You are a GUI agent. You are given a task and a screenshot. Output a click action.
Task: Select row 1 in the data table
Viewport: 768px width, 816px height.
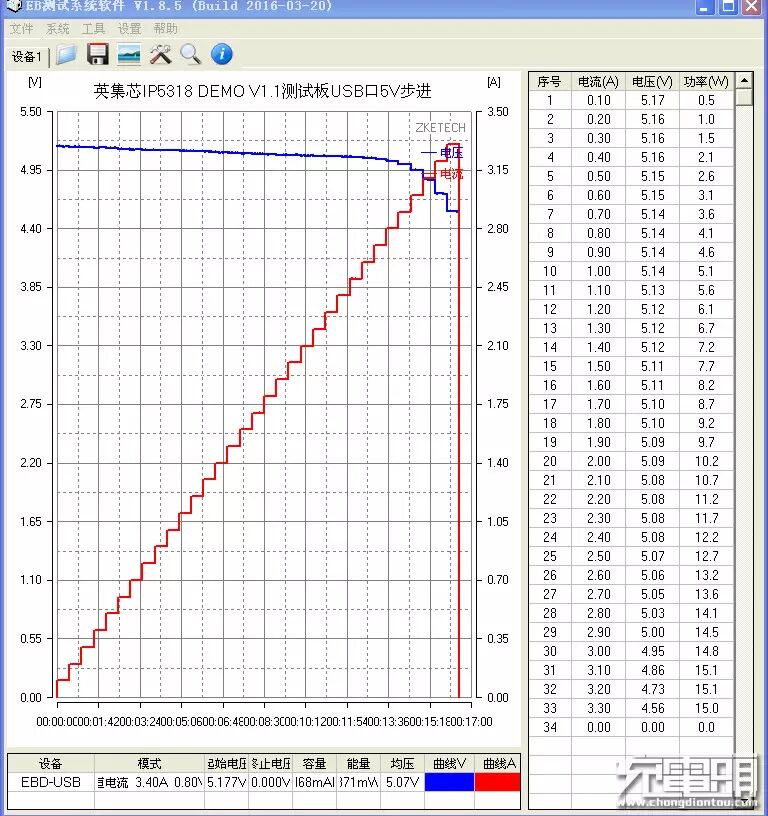pos(632,100)
